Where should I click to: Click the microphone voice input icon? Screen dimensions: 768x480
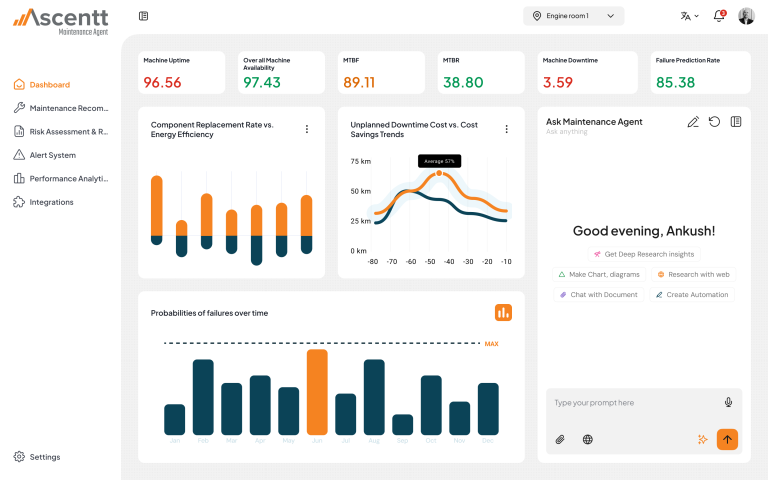pos(728,402)
